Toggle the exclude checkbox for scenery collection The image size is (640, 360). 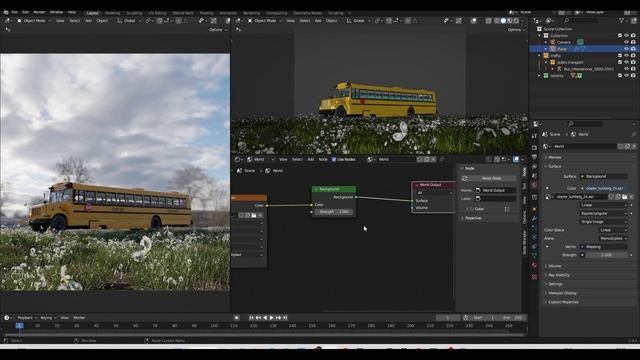click(620, 76)
